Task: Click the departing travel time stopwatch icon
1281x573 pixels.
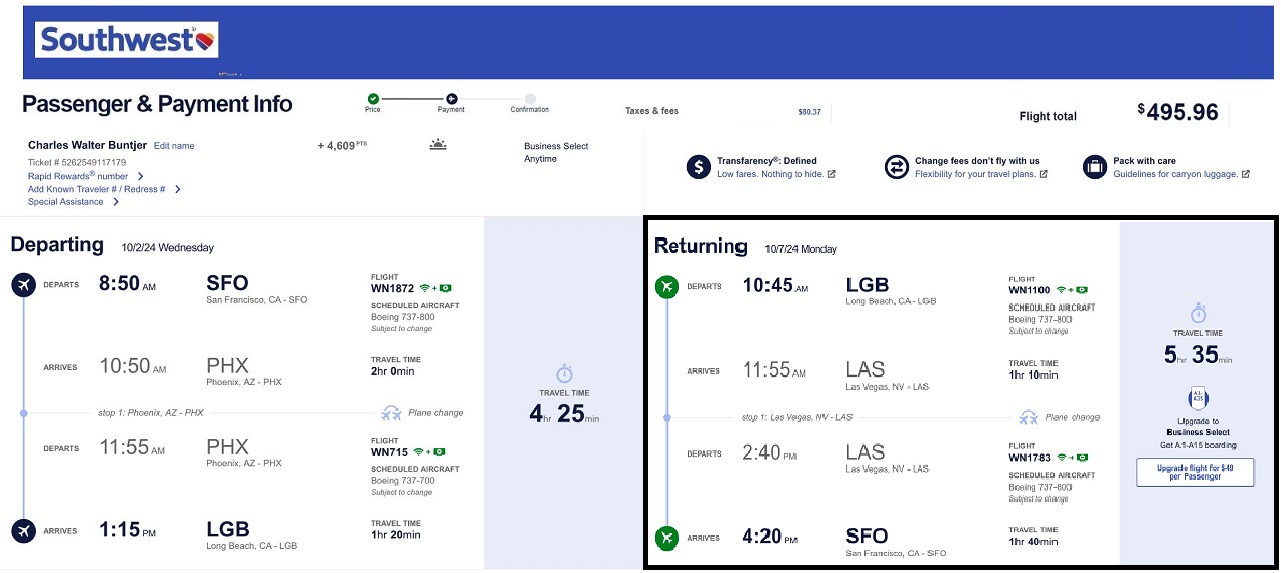Action: (x=564, y=373)
